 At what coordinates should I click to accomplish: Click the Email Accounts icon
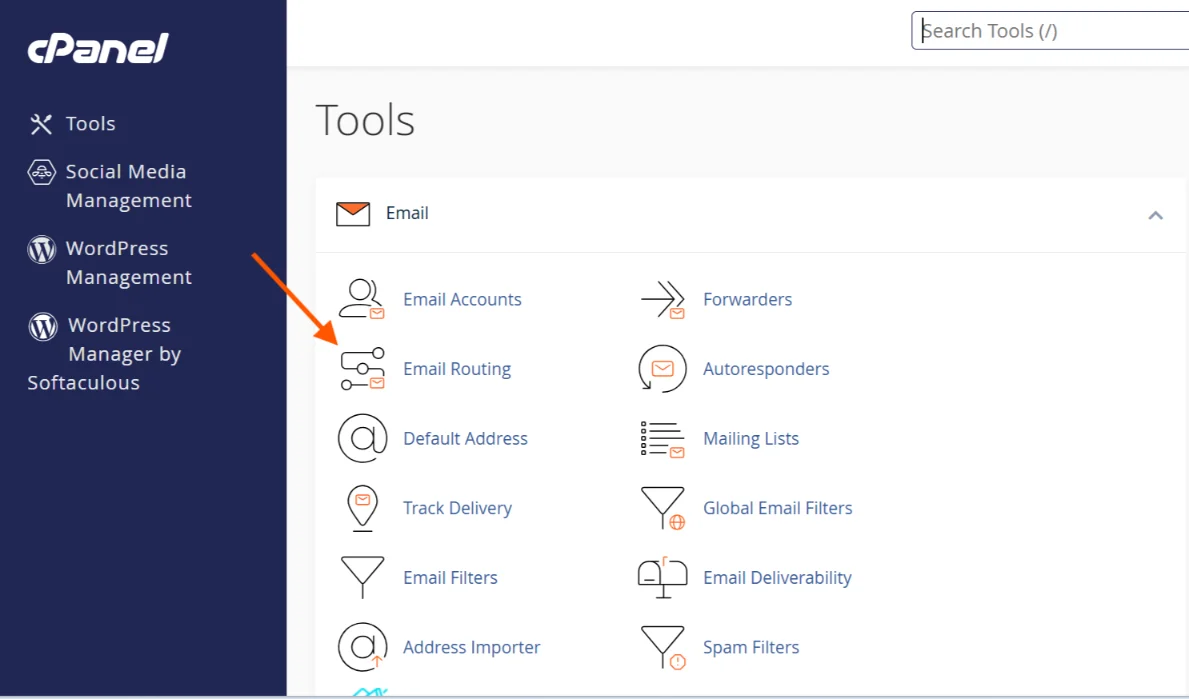(361, 299)
